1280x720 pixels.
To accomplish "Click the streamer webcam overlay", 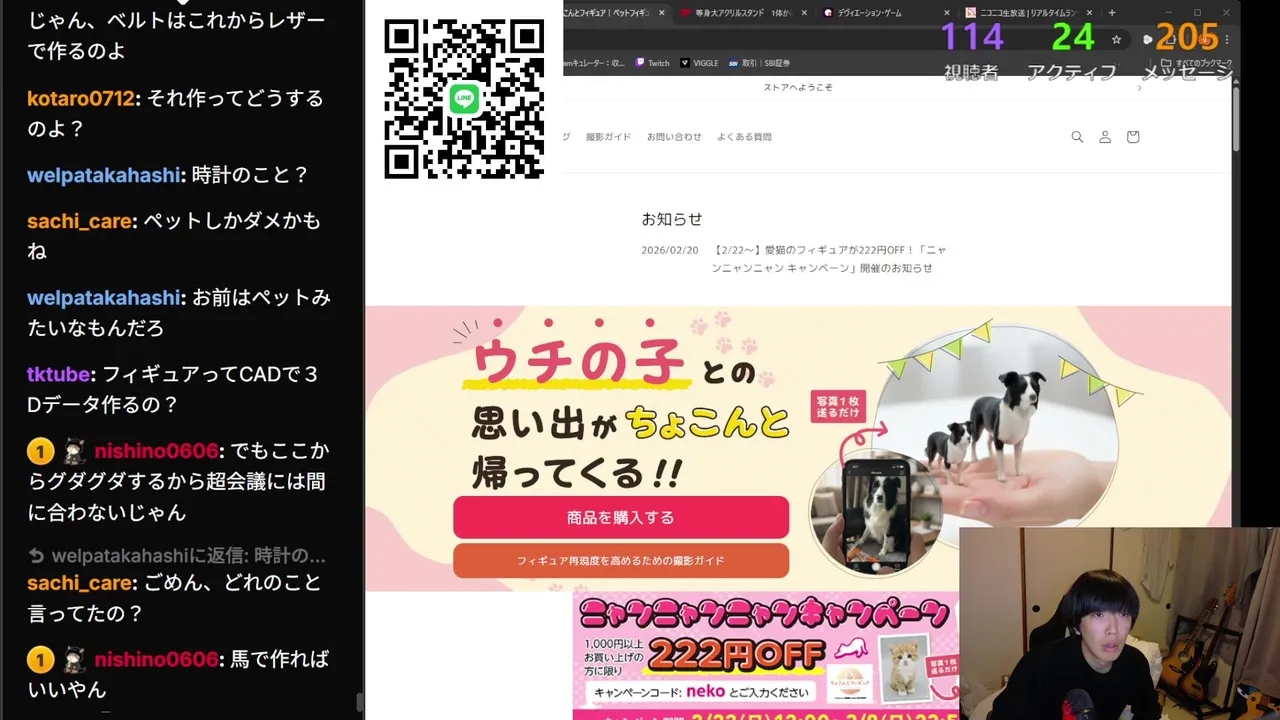I will point(1119,624).
